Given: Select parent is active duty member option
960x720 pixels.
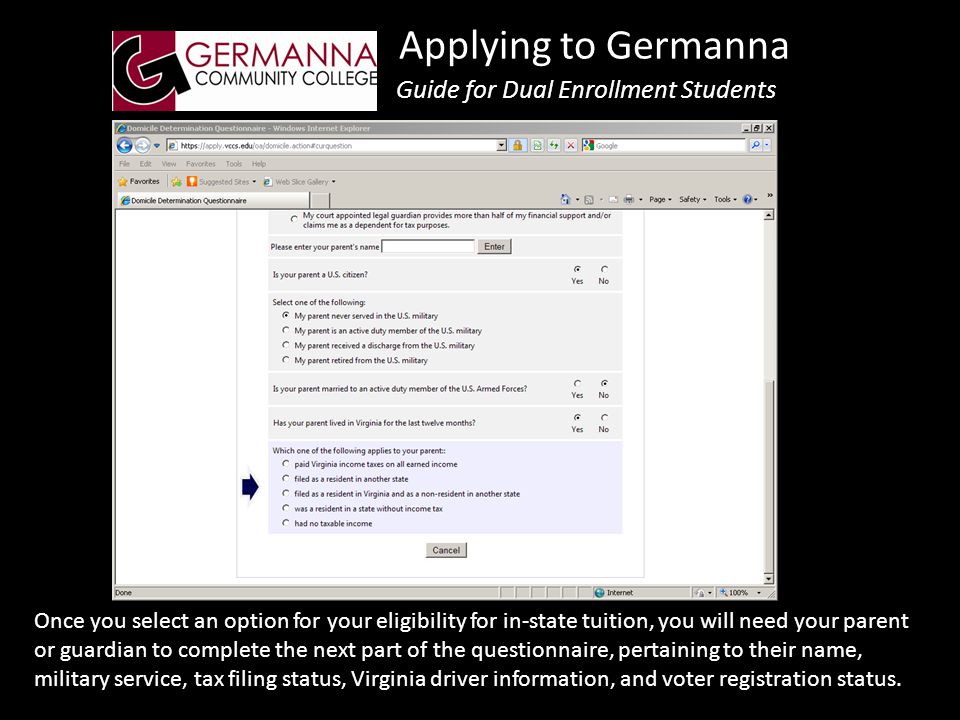Looking at the screenshot, I should coord(286,330).
